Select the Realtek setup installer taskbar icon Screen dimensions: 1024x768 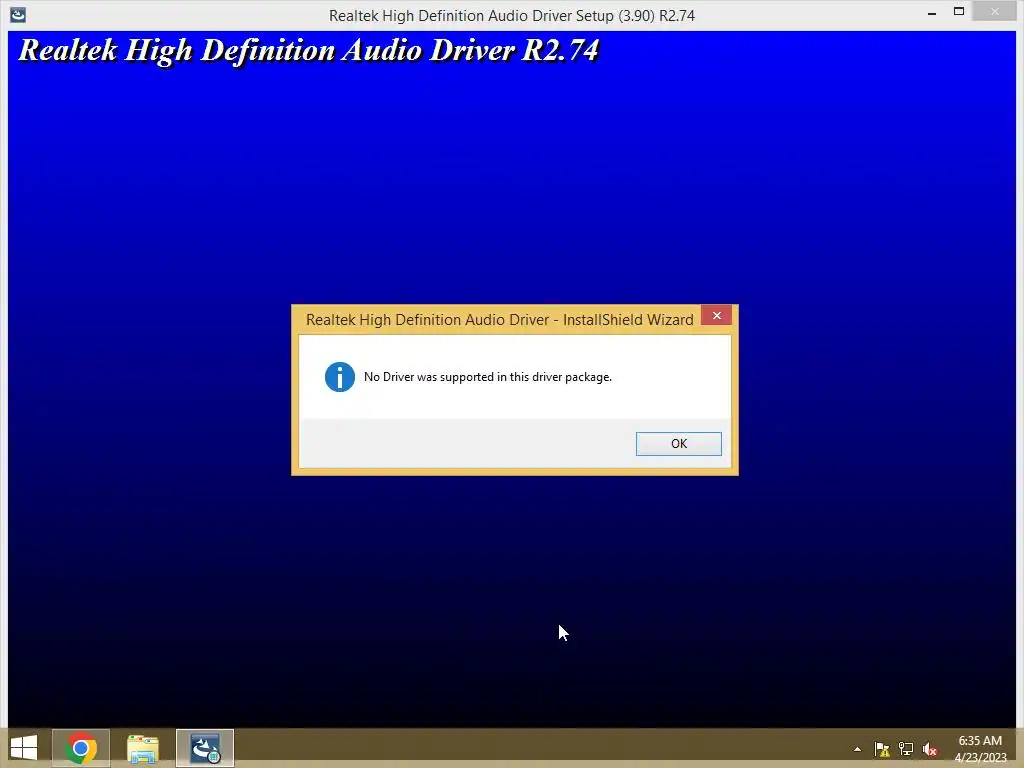pyautogui.click(x=204, y=748)
